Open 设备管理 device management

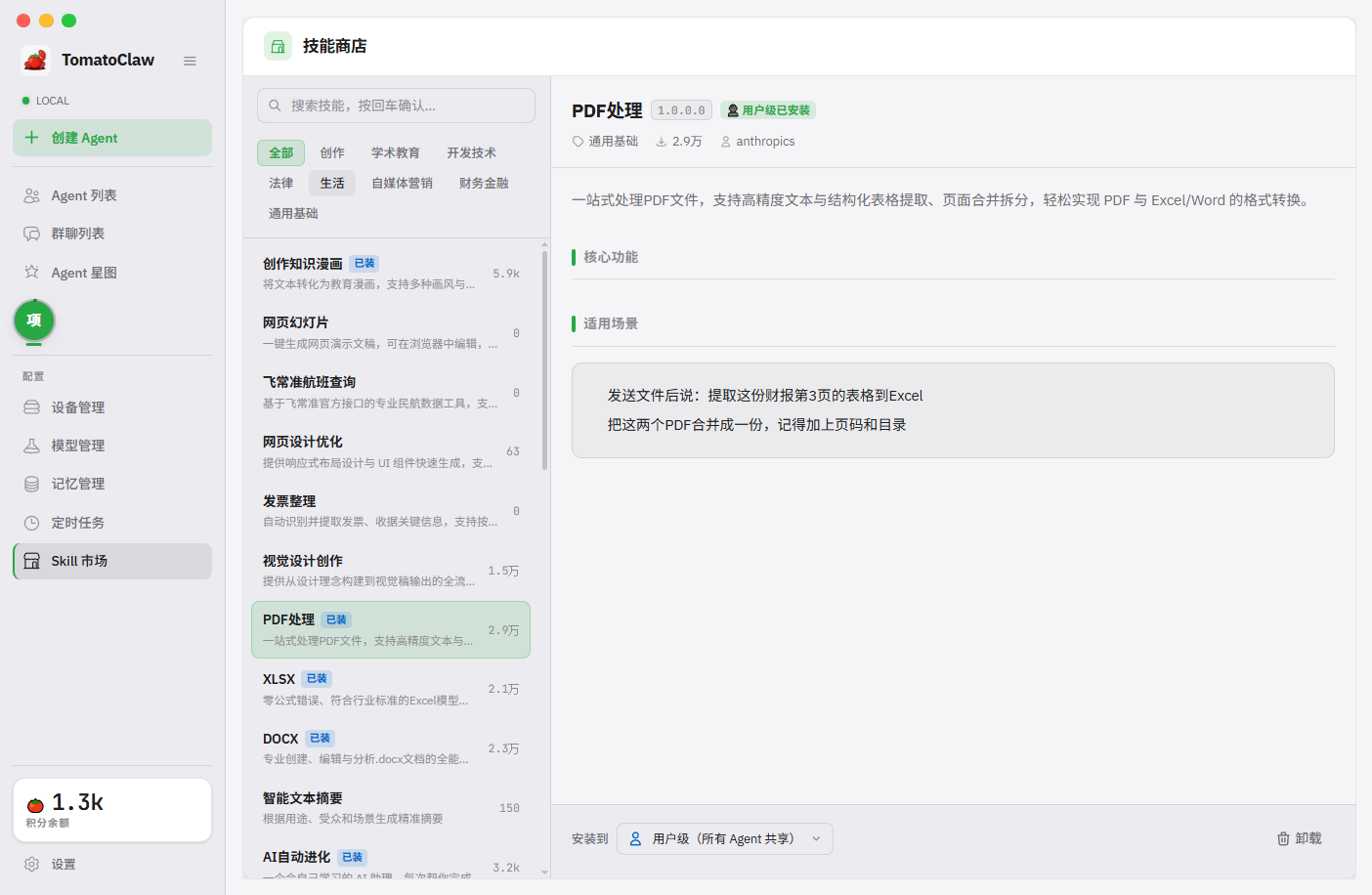click(x=78, y=407)
